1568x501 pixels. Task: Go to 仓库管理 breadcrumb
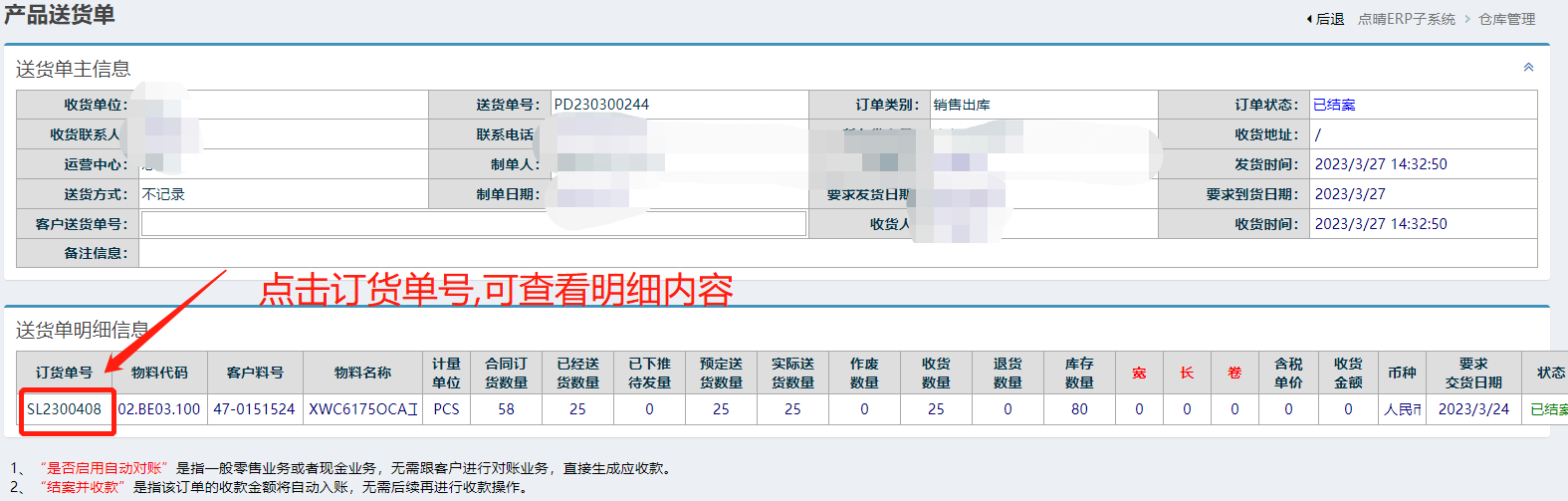[x=1506, y=19]
